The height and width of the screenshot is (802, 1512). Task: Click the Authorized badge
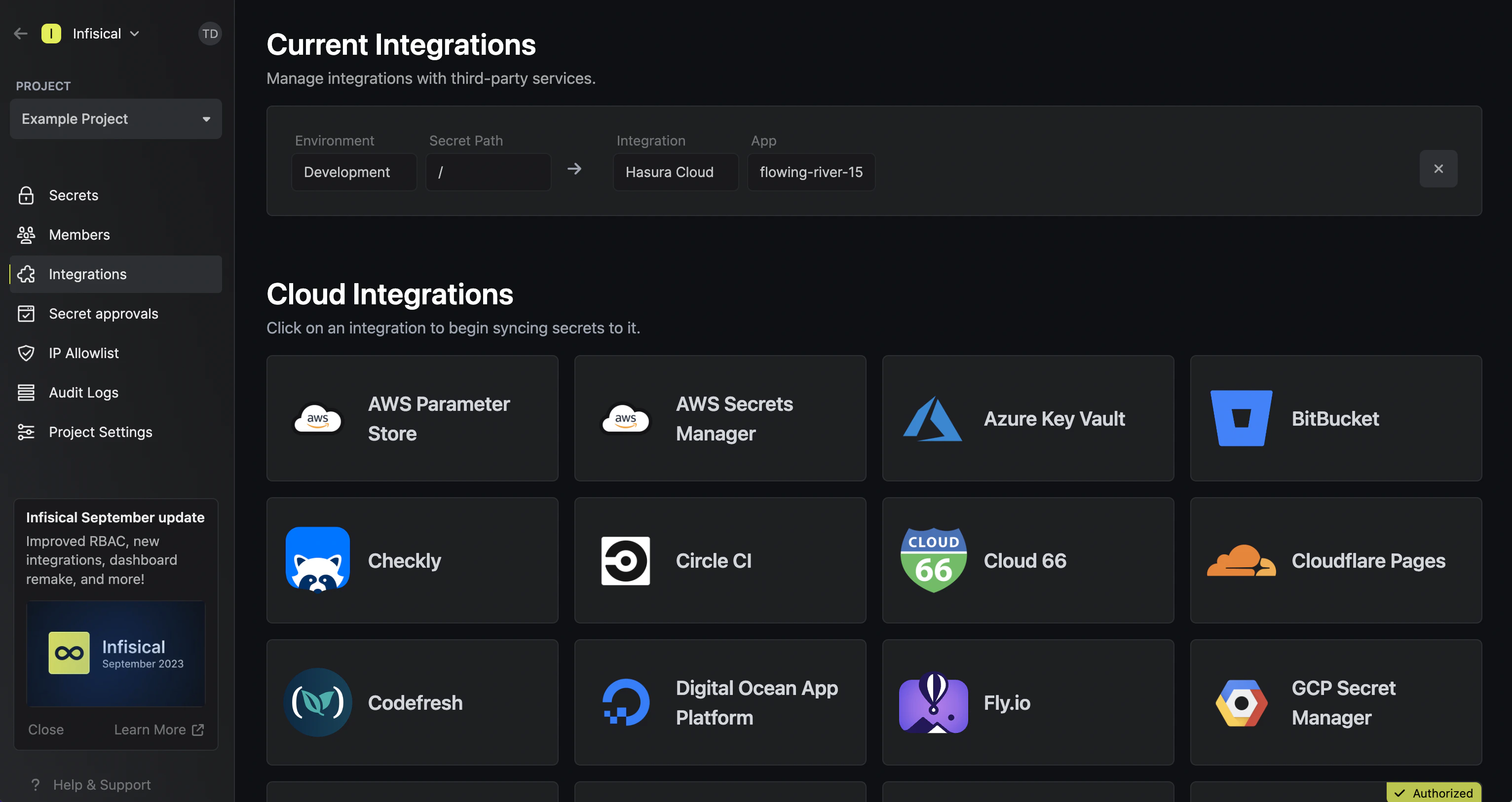click(1434, 793)
